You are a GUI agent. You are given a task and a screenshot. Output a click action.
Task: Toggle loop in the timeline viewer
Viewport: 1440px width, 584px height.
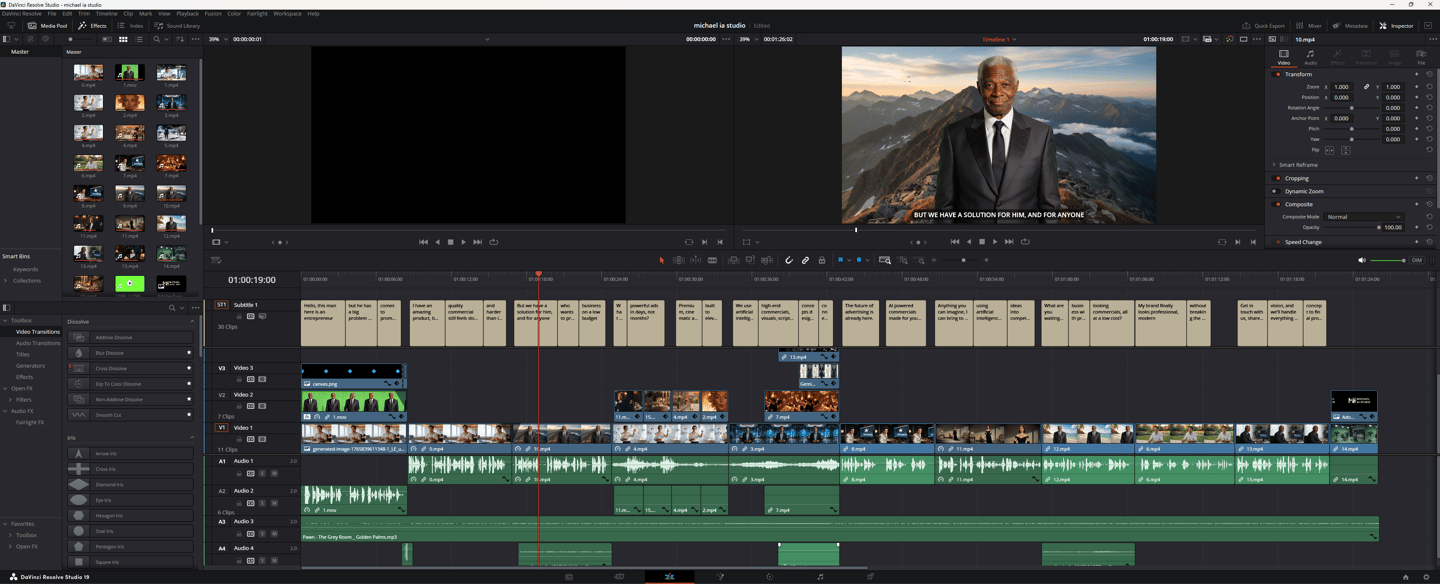pyautogui.click(x=1025, y=242)
